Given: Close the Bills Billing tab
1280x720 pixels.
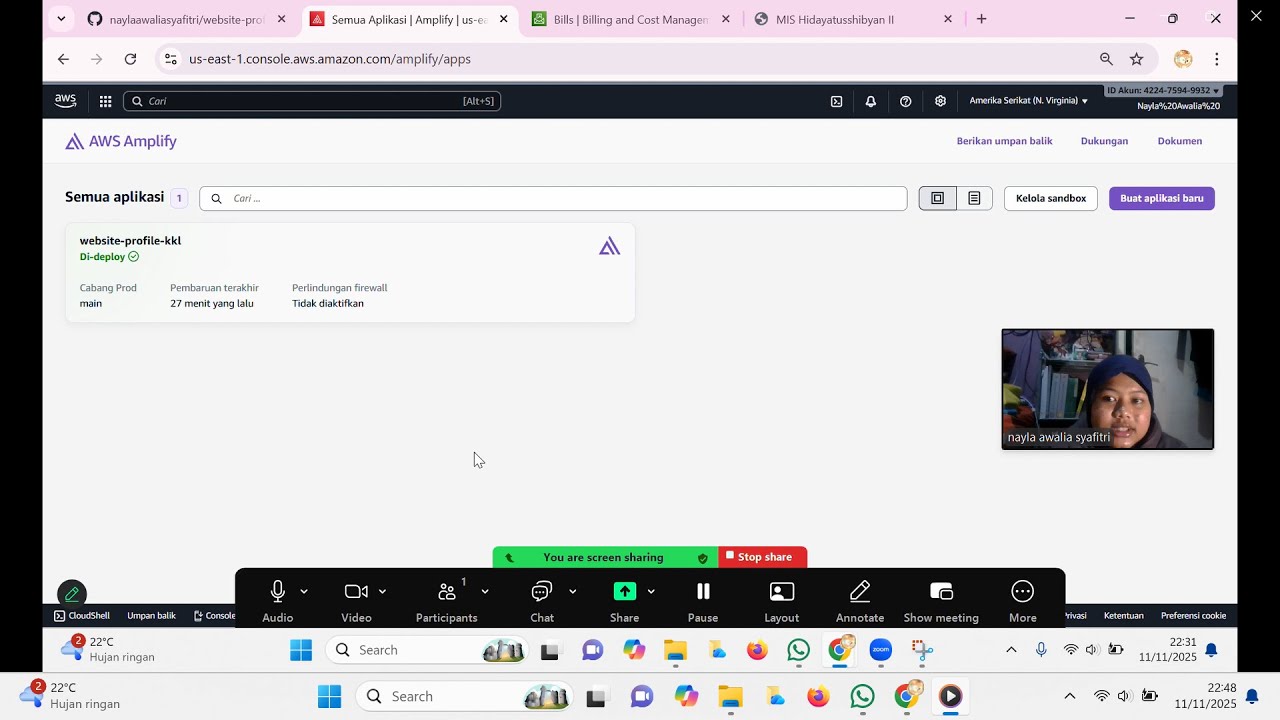Looking at the screenshot, I should point(725,19).
